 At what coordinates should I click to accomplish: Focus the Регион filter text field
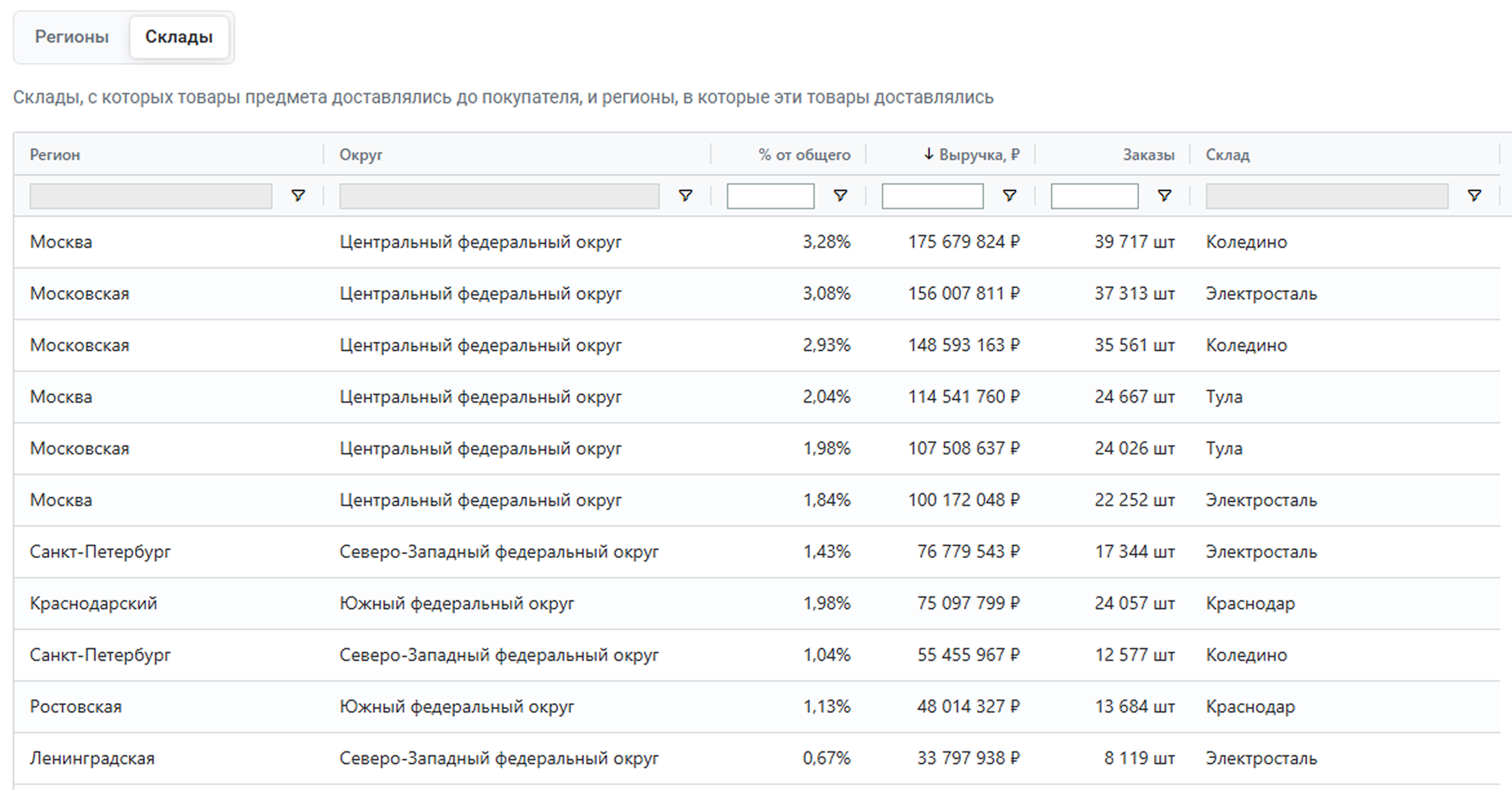click(x=150, y=196)
